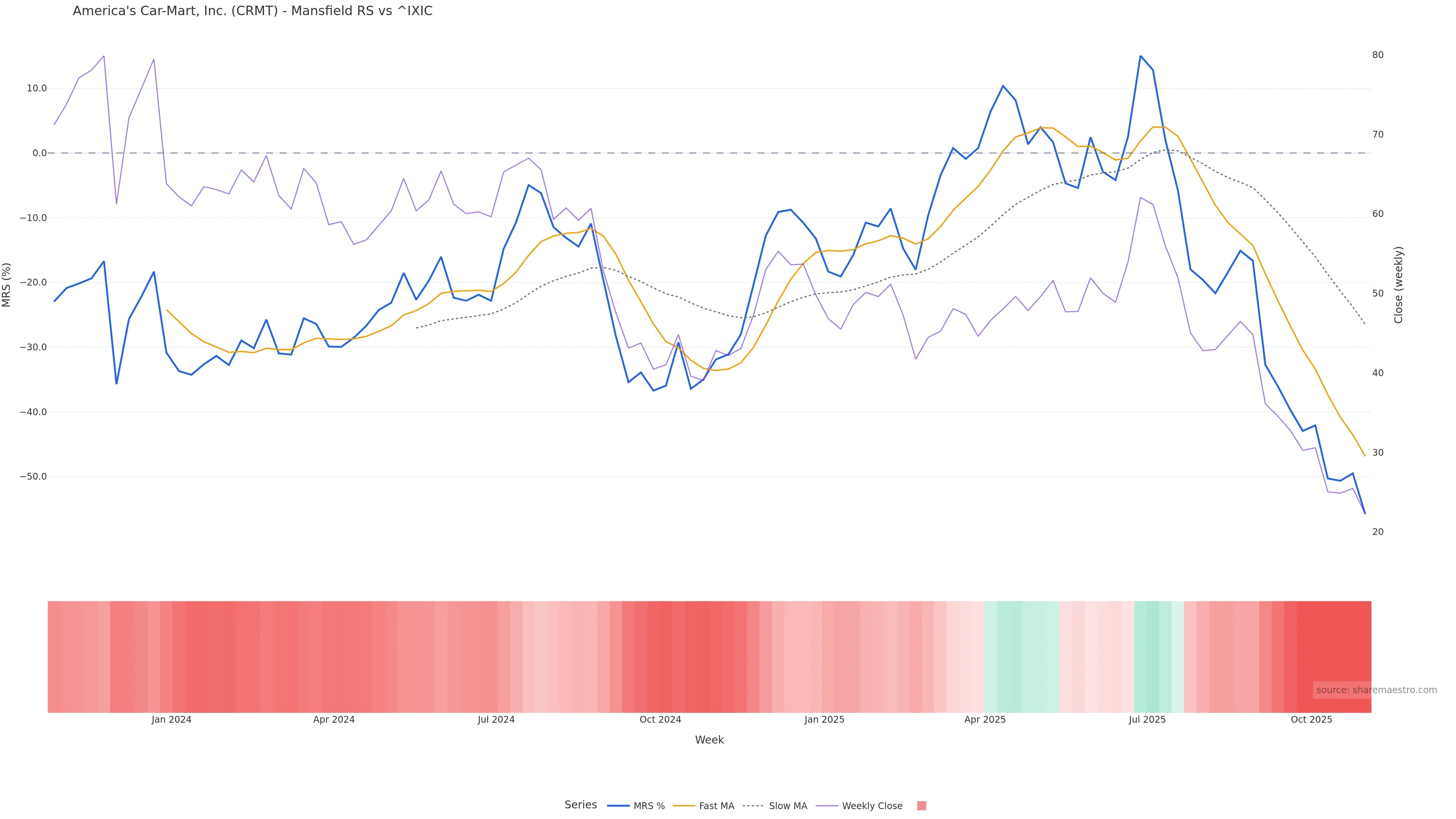Image resolution: width=1456 pixels, height=819 pixels.
Task: Click the Apr 2024 x-axis tick label
Action: point(334,720)
